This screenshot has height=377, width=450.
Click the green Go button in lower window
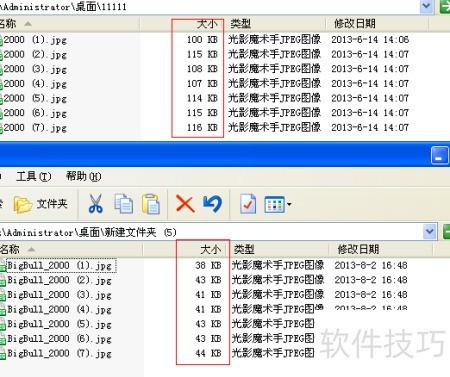(446, 232)
